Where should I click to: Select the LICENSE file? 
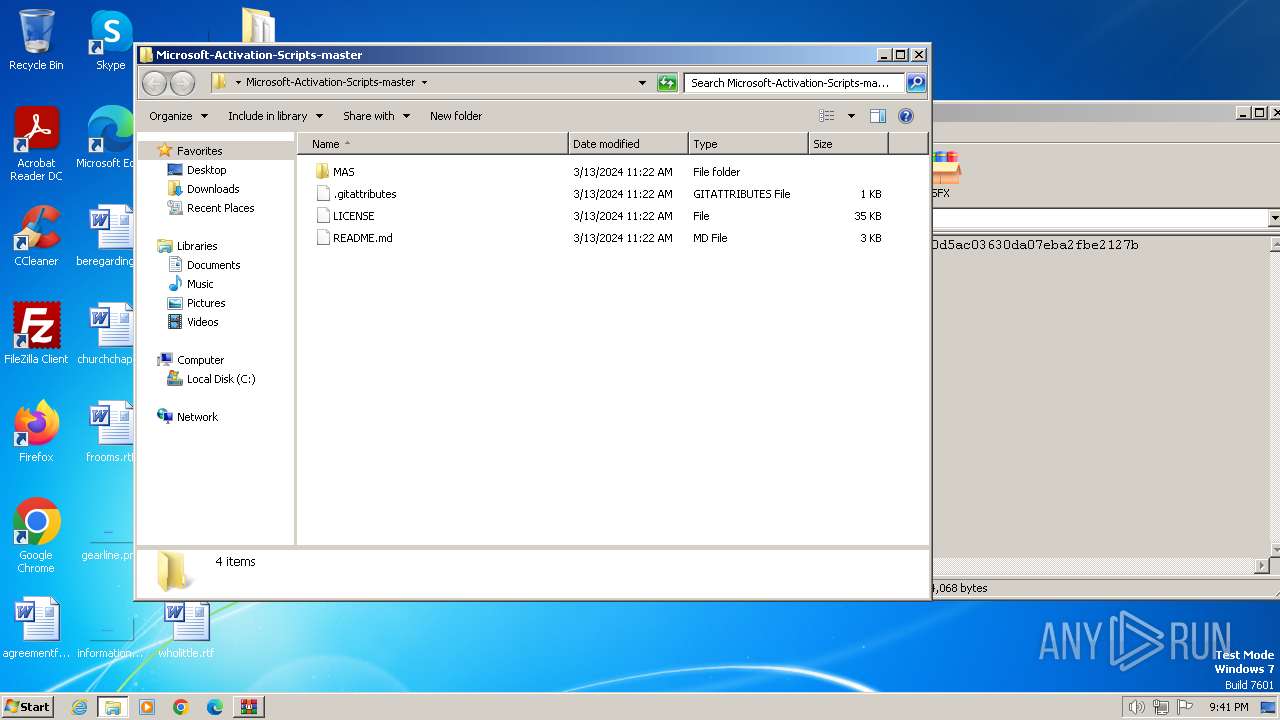point(344,216)
